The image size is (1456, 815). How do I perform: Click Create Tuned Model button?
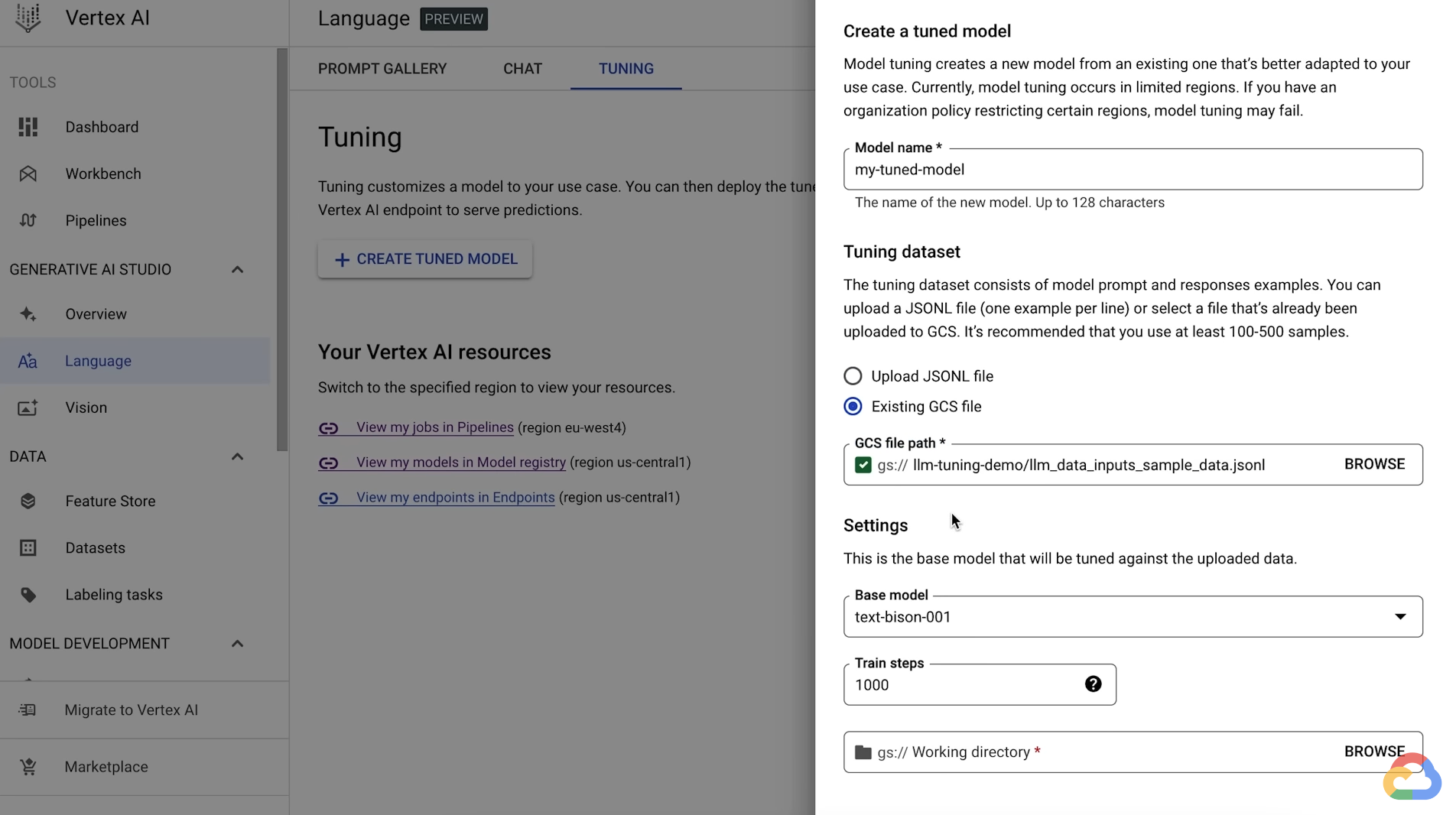(425, 259)
